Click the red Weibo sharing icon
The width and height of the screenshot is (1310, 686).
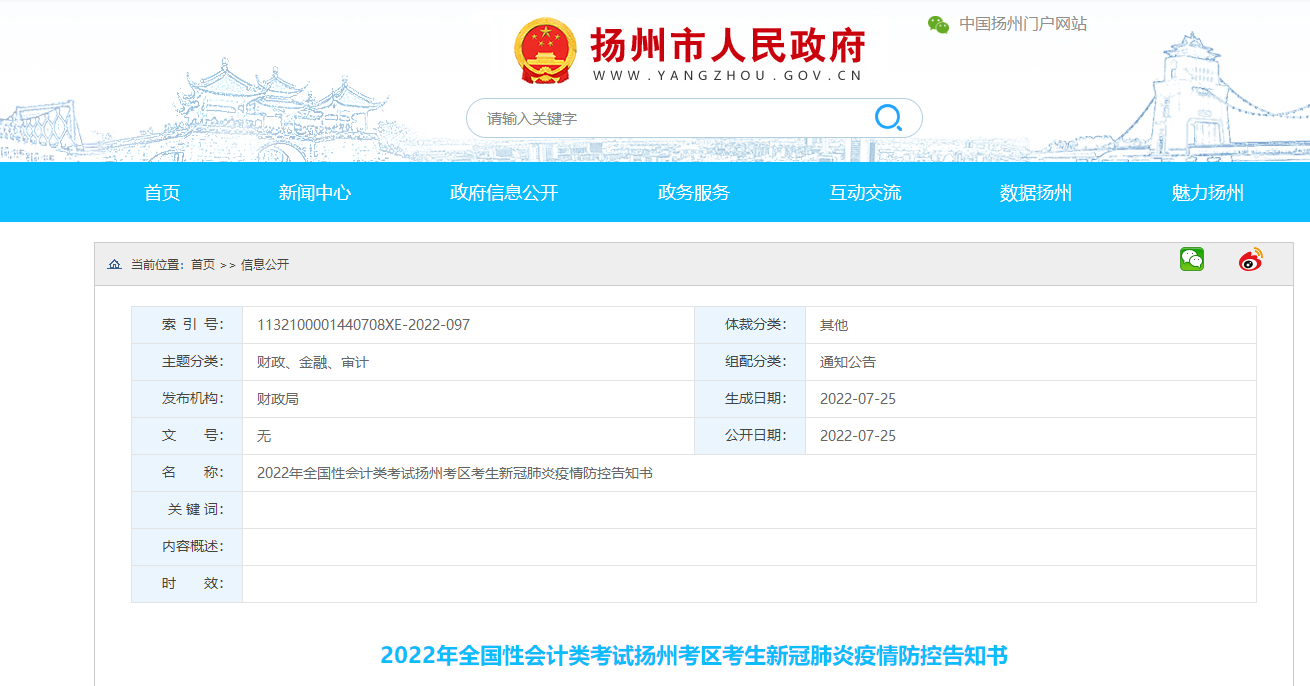(1248, 259)
